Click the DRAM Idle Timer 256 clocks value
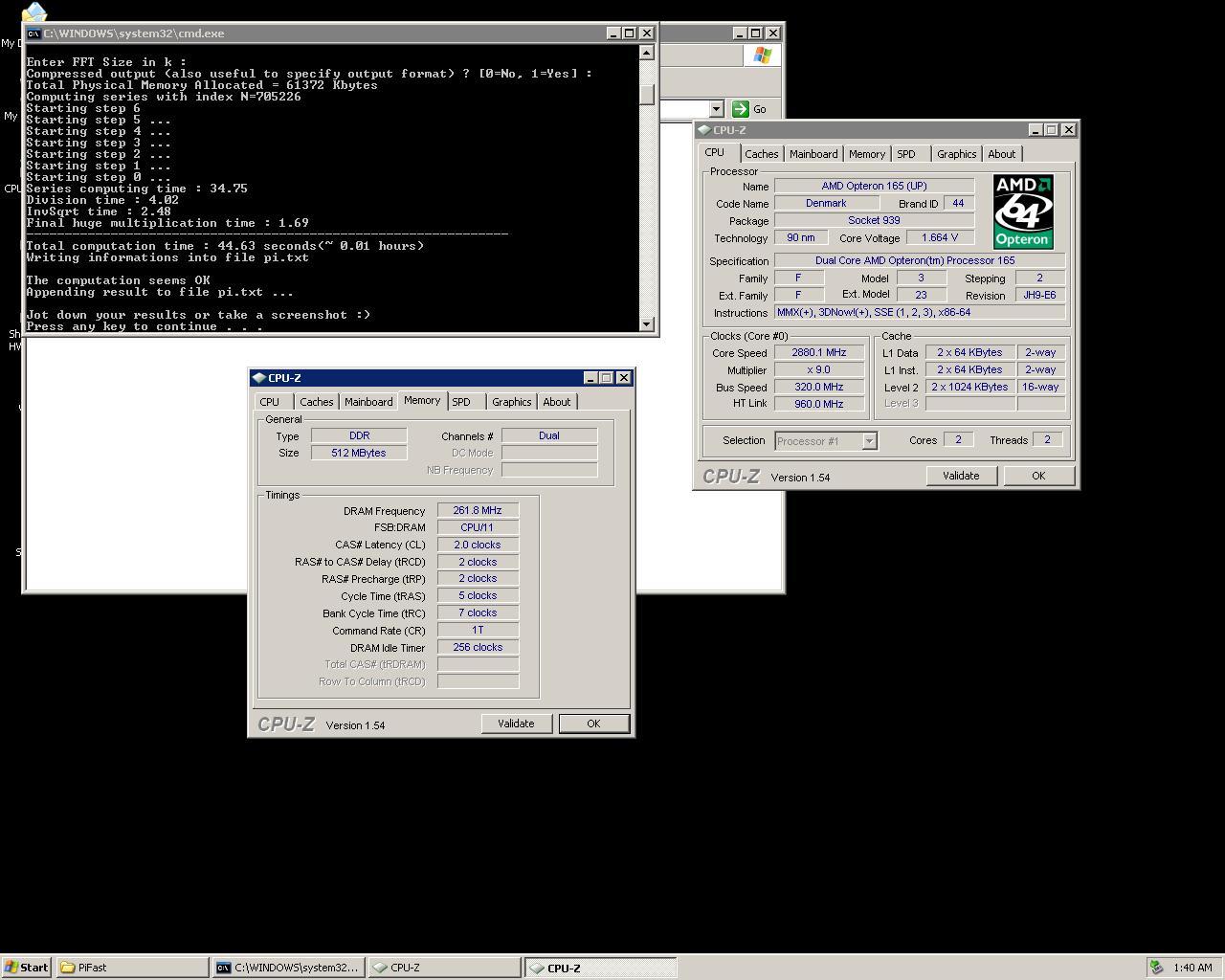The image size is (1225, 980). point(478,647)
